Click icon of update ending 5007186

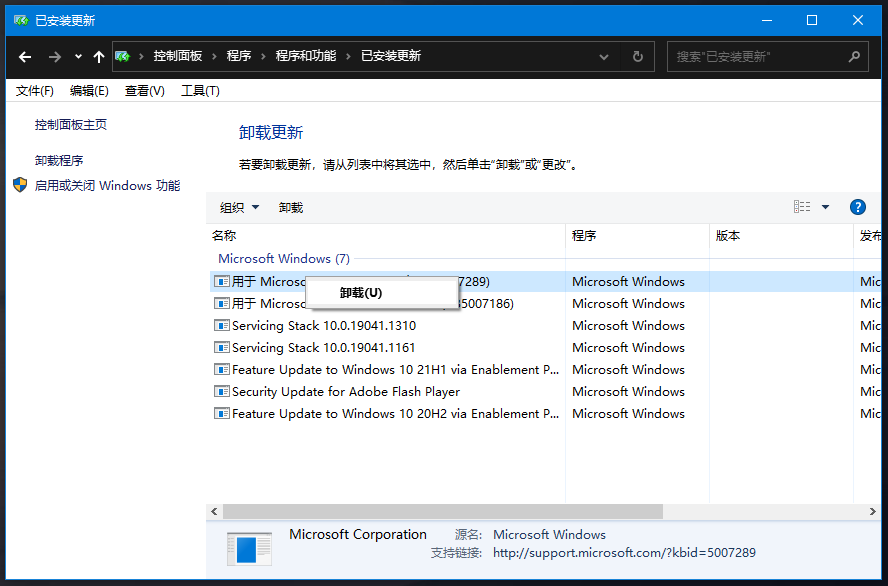click(221, 303)
